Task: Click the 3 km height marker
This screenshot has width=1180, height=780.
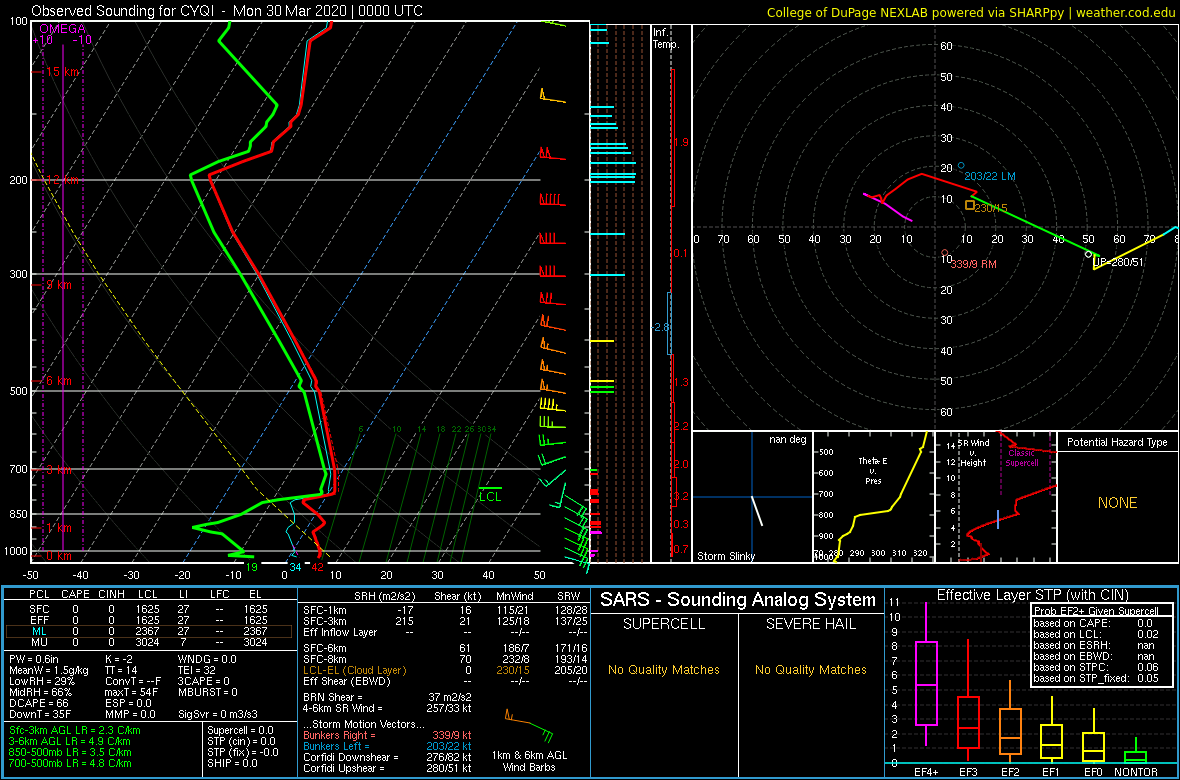Action: (58, 470)
